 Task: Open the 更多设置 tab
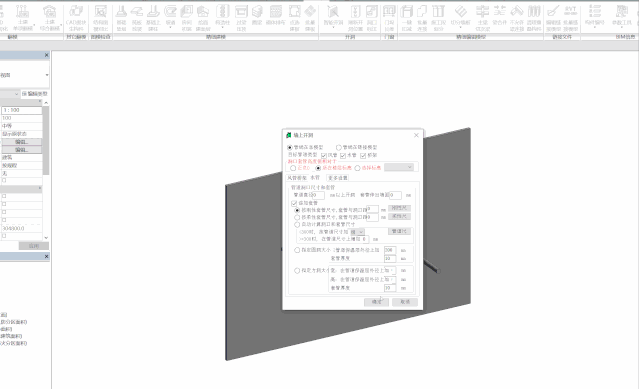(x=338, y=178)
